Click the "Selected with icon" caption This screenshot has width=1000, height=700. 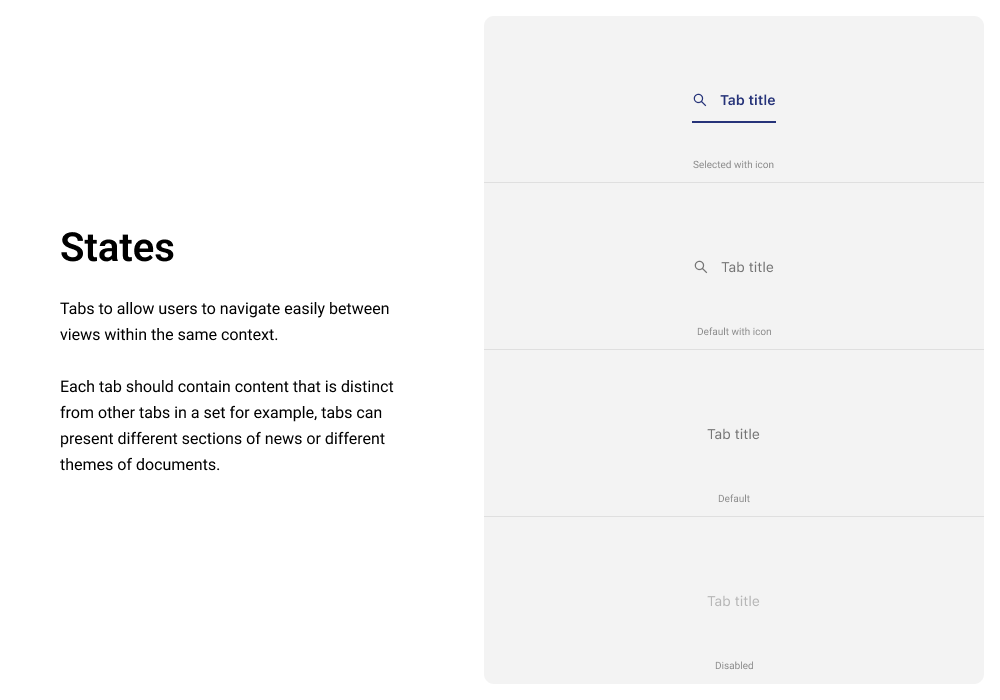(x=733, y=165)
